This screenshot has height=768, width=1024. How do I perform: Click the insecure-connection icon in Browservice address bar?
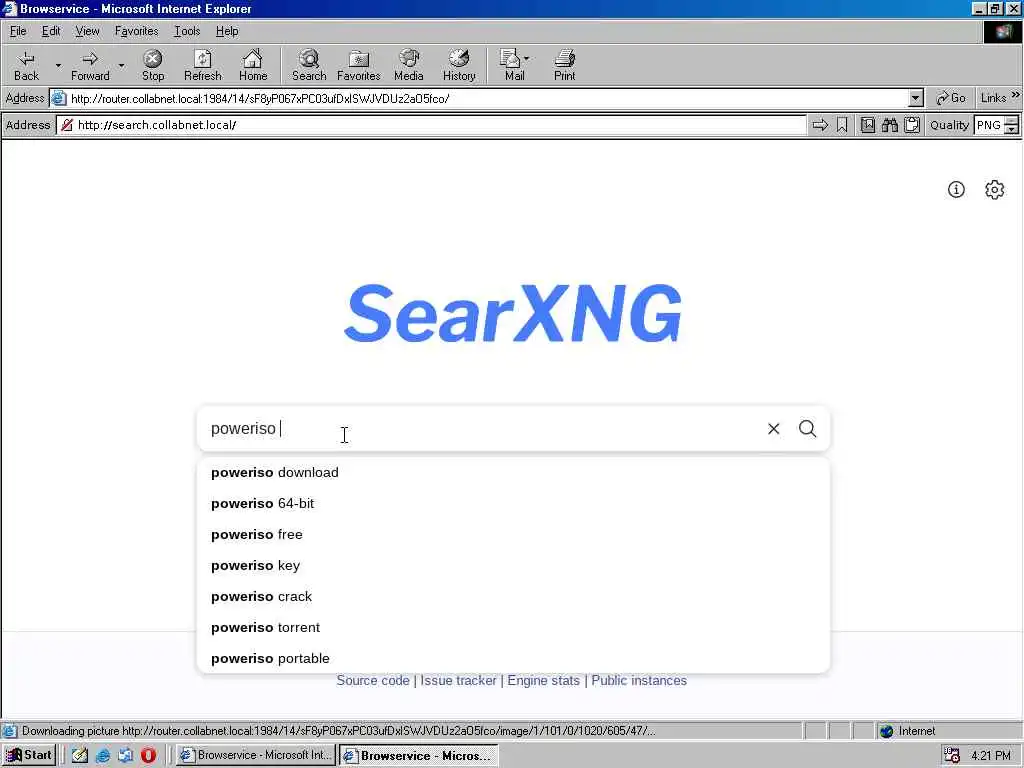(x=67, y=125)
